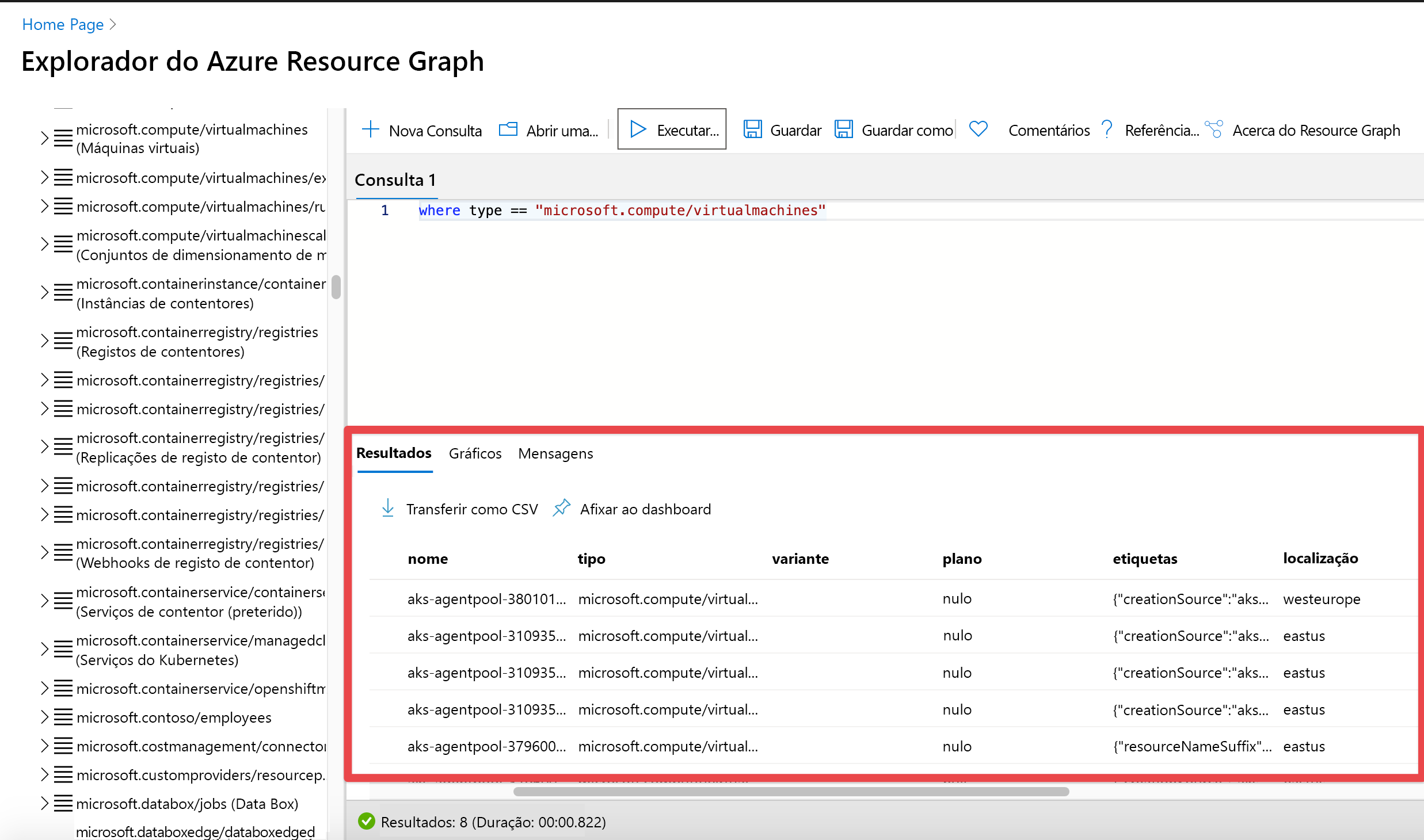Open the Mensagens tab

[x=555, y=453]
